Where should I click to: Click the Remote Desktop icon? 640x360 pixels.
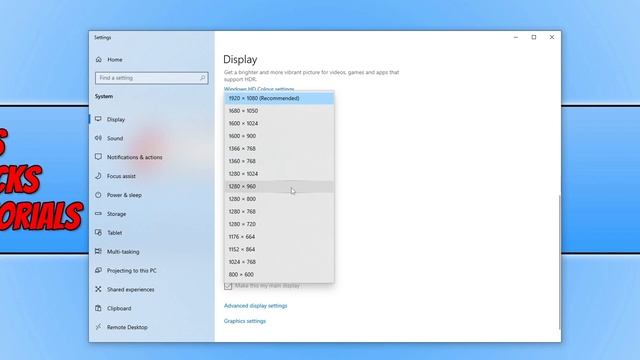pyautogui.click(x=98, y=327)
